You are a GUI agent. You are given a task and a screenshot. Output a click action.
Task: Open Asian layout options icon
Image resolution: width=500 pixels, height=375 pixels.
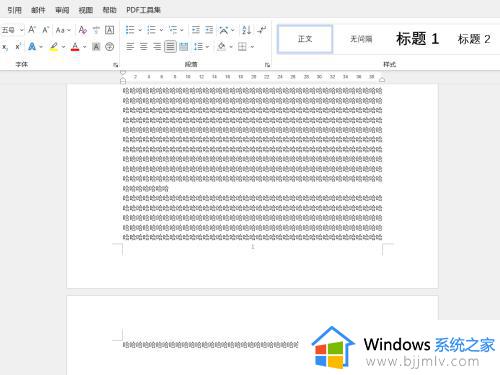224,30
